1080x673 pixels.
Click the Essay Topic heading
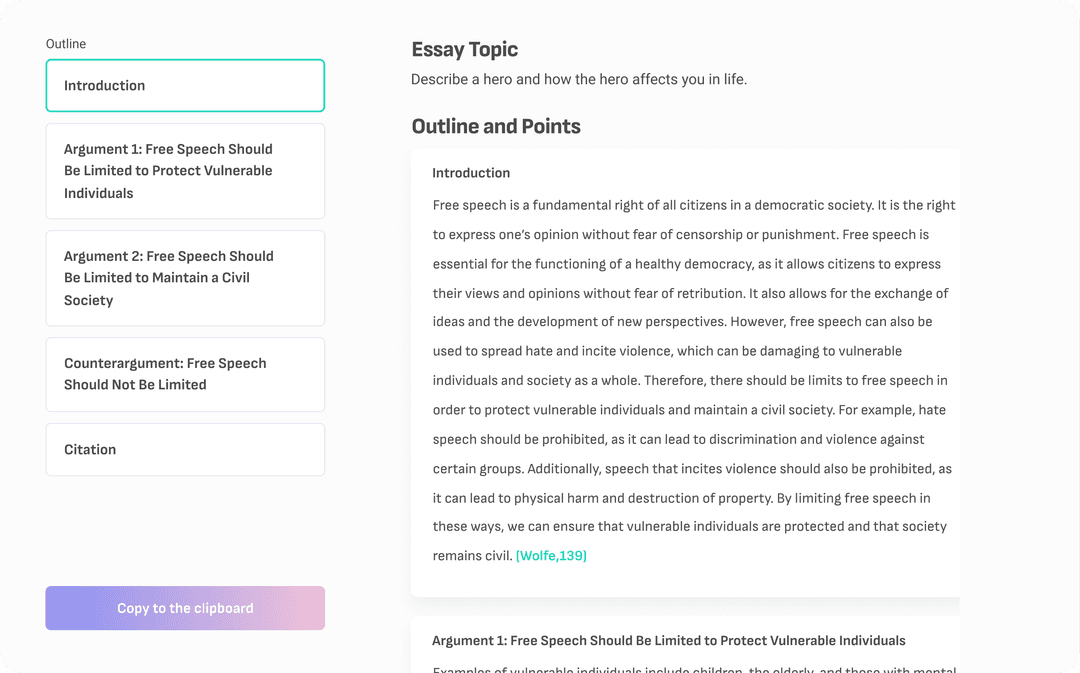(465, 50)
